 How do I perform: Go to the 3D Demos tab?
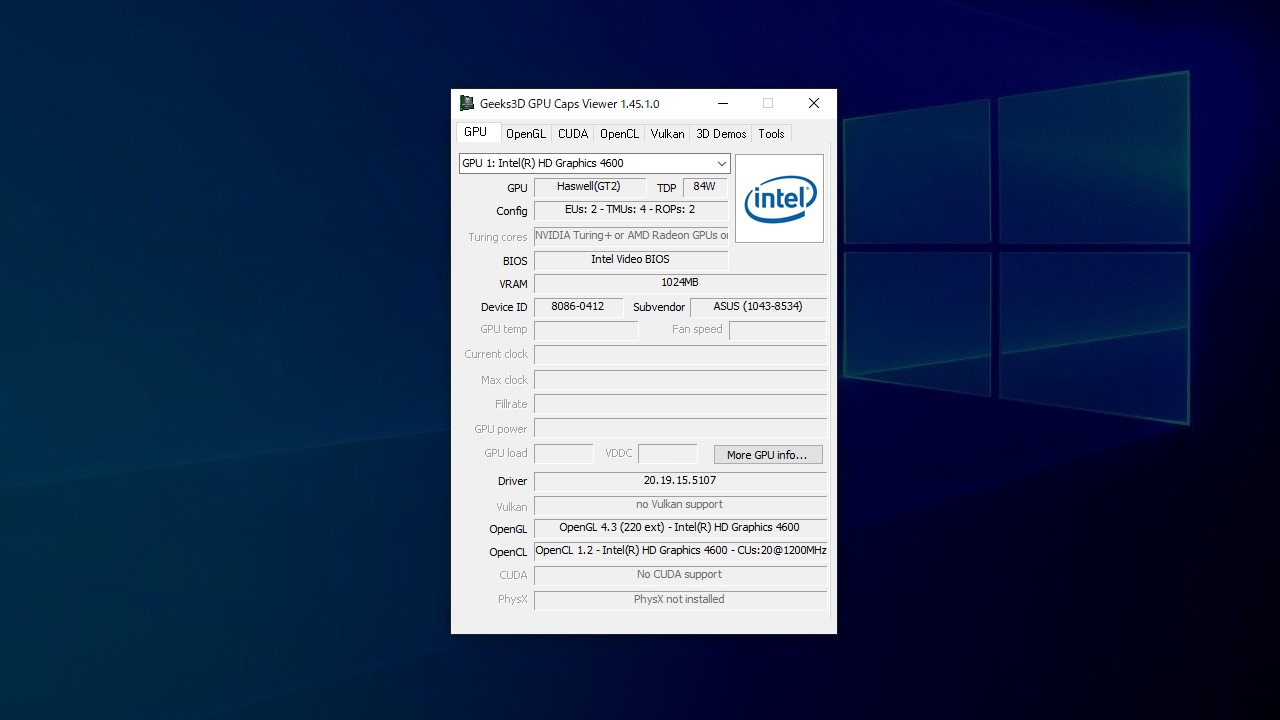[721, 134]
